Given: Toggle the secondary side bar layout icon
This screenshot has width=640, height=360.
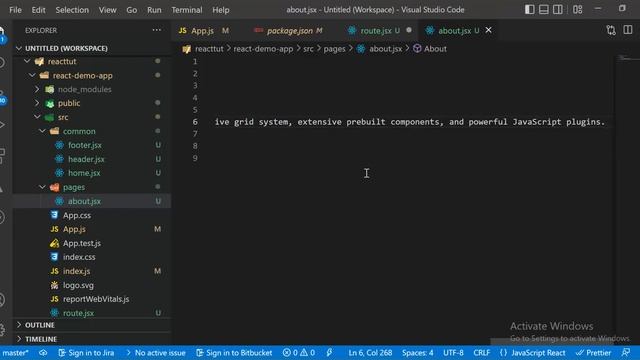Looking at the screenshot, I should (558, 9).
